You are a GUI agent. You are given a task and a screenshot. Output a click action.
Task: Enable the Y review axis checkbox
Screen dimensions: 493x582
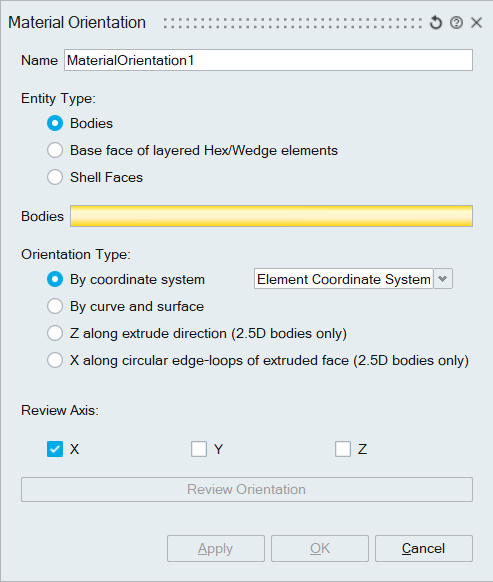(199, 449)
